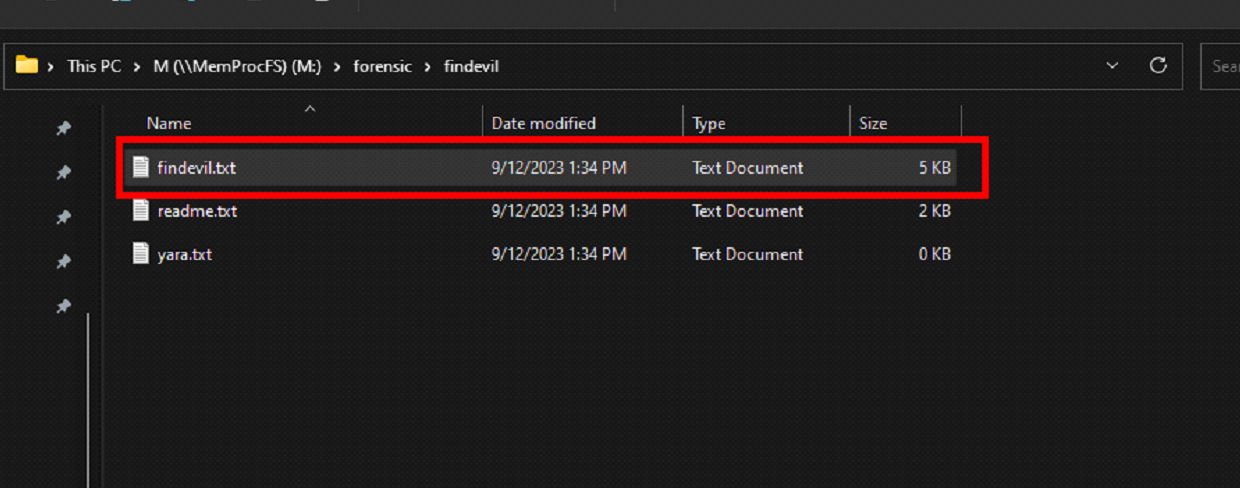Click the findevil.txt file icon
Screen dimensions: 1240x488
[141, 168]
